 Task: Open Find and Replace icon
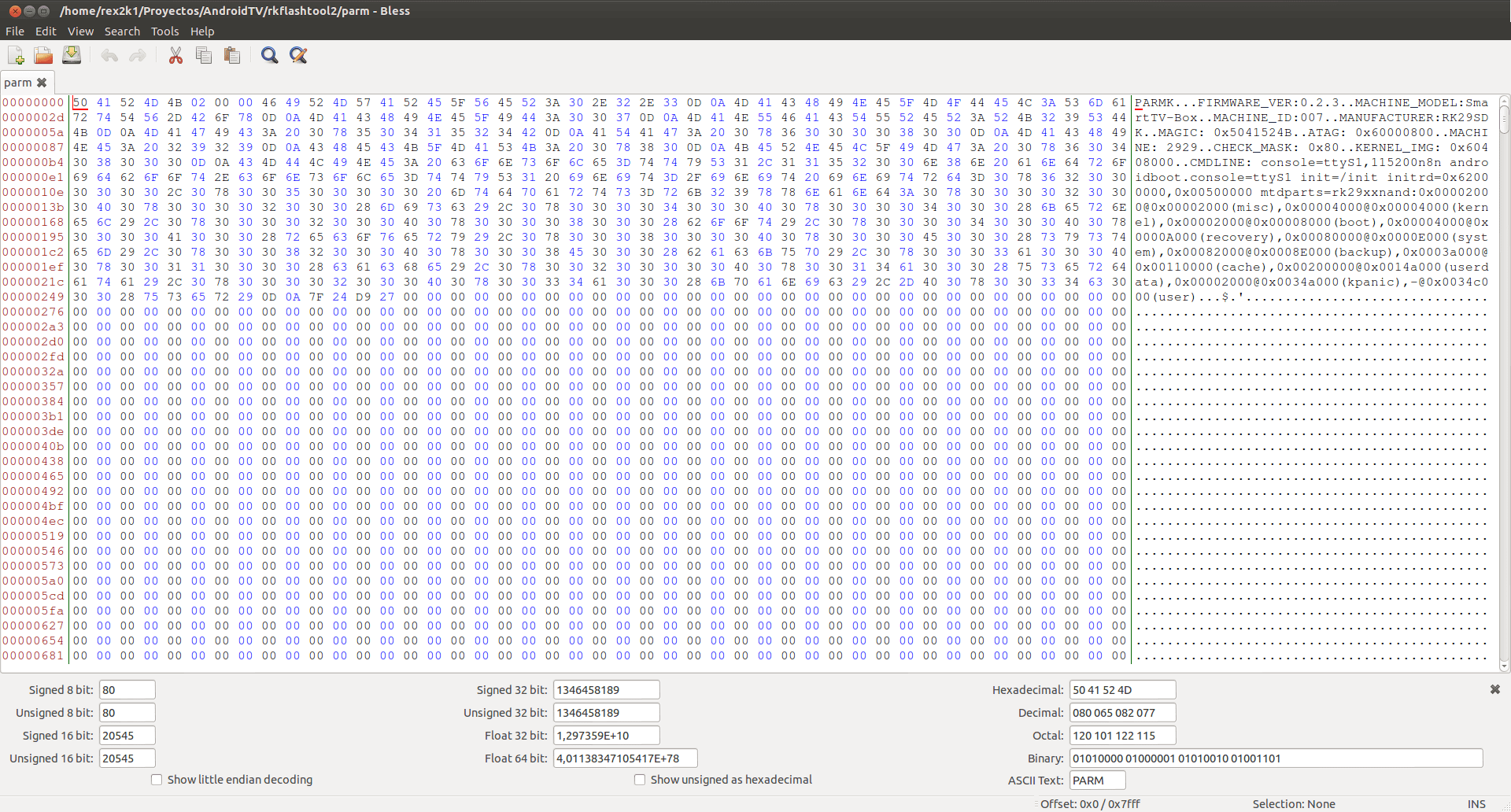coord(298,55)
